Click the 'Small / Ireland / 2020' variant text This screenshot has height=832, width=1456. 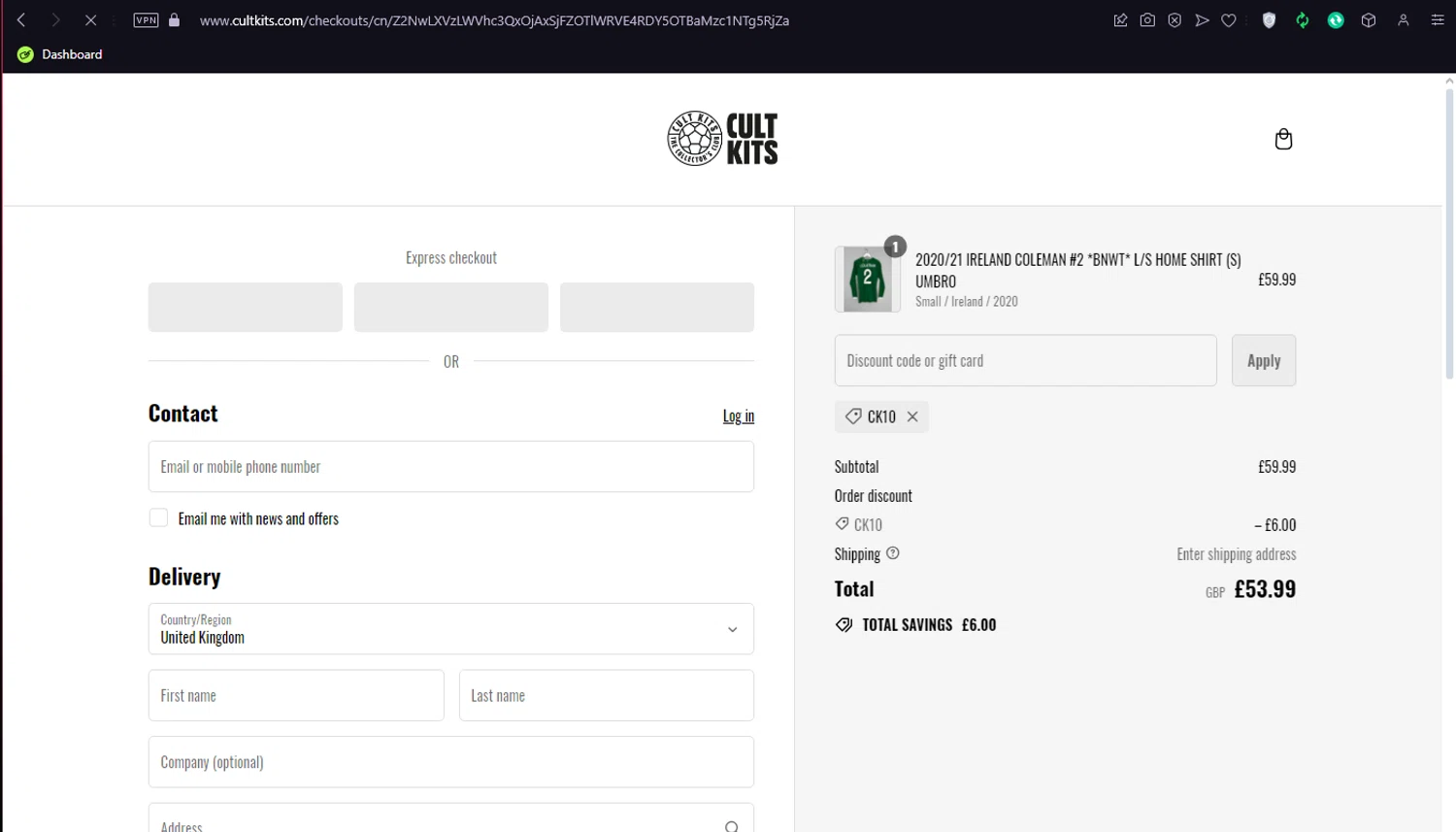[x=967, y=302]
